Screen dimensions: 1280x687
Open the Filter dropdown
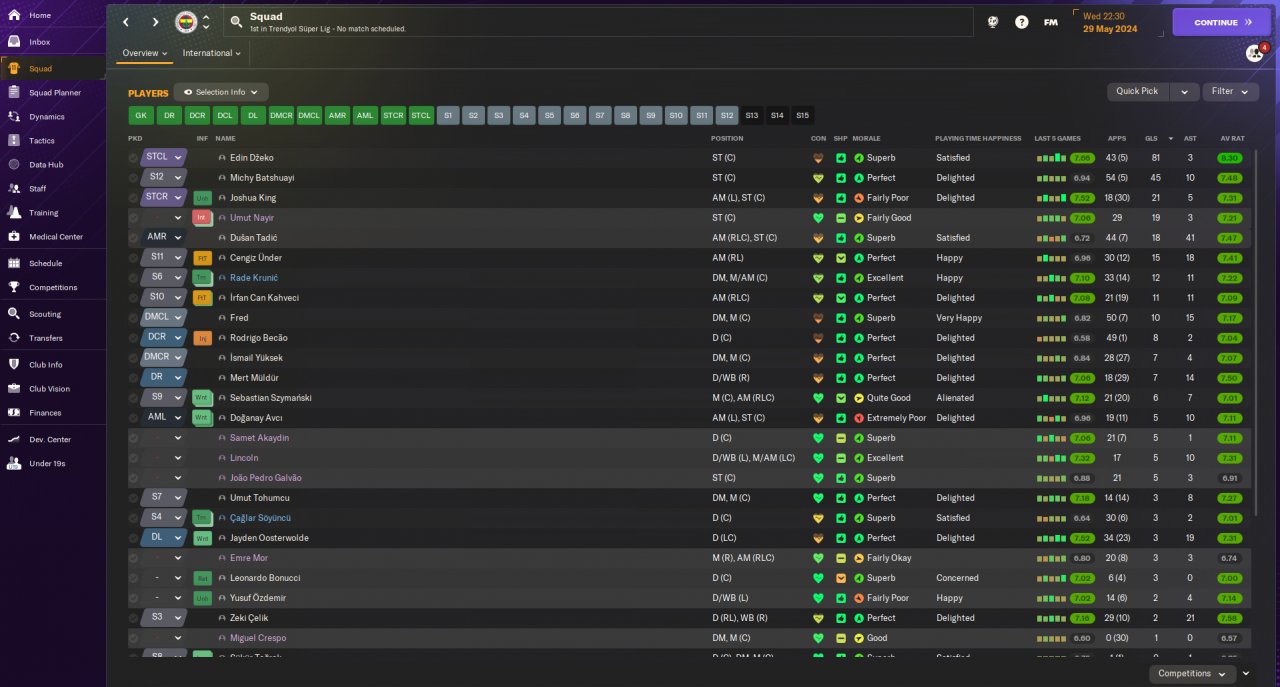(x=1230, y=92)
